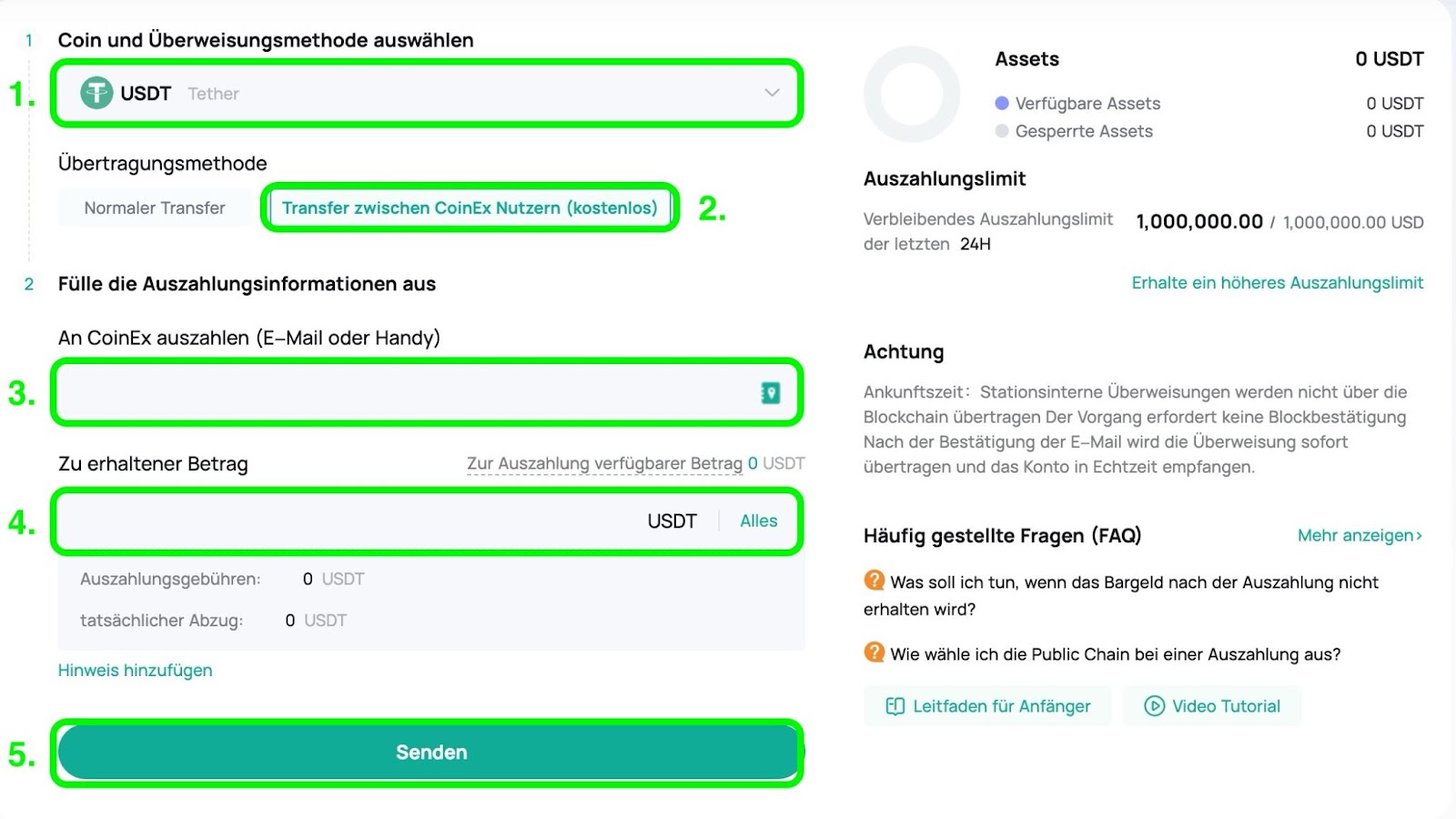Screen dimensions: 1456x819
Task: Click the assets donut chart
Action: 912,94
